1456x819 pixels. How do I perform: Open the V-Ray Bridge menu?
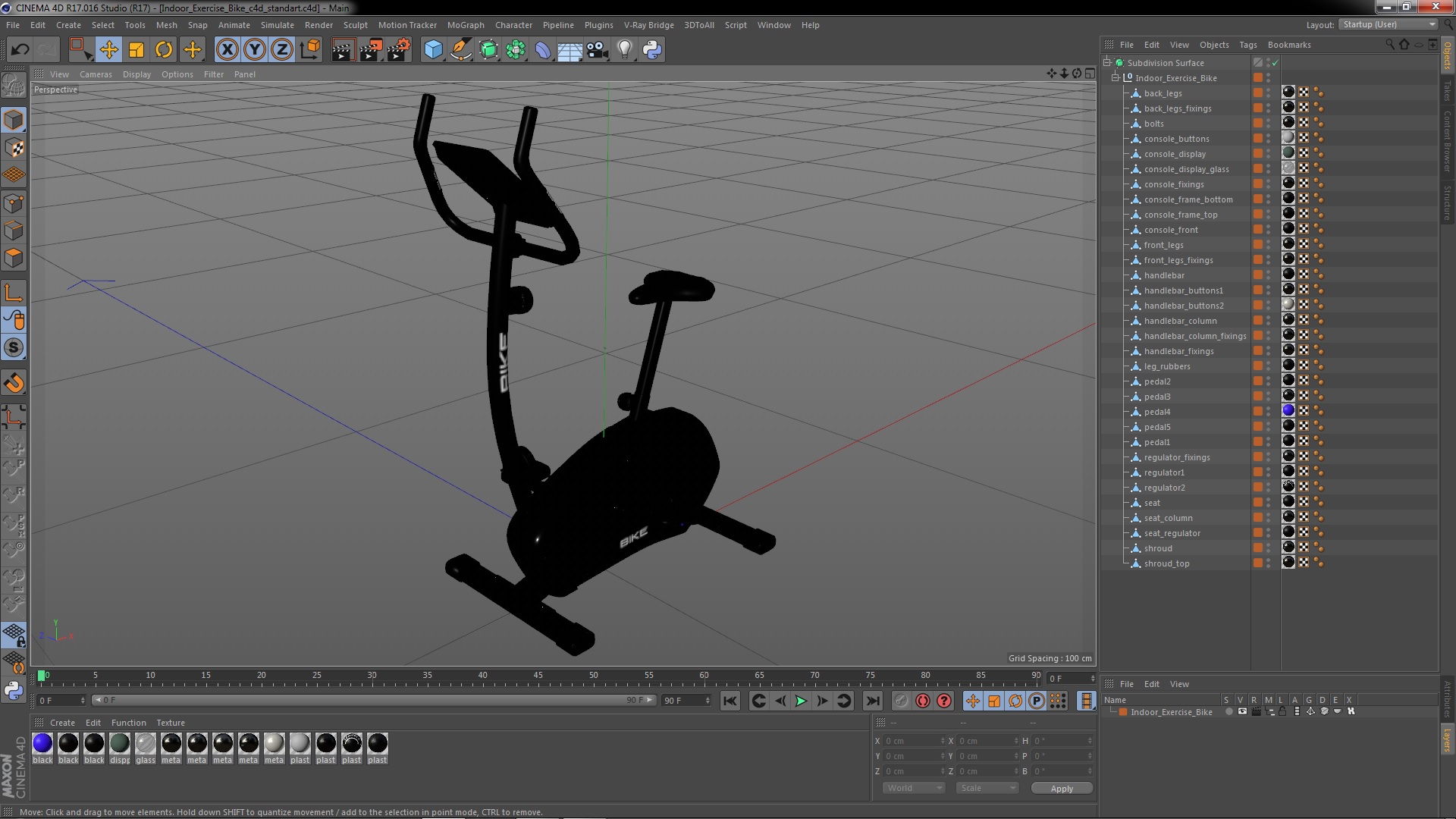[649, 25]
